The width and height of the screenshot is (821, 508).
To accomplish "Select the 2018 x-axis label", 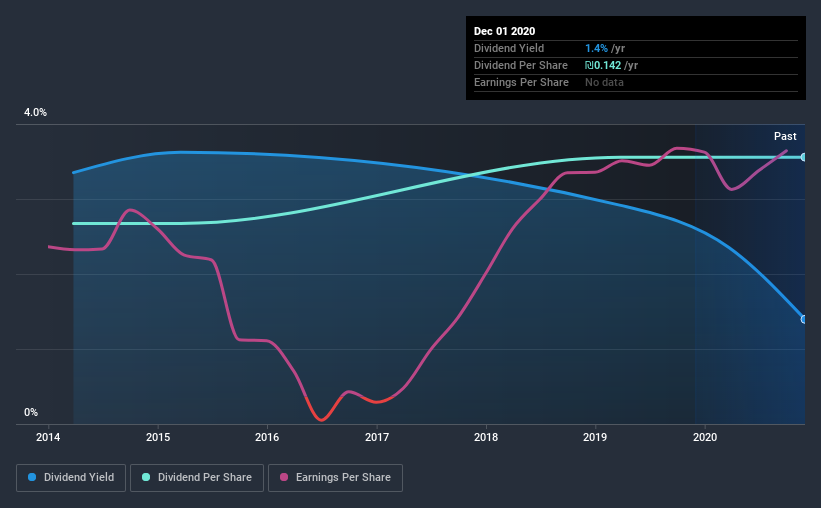I will click(x=486, y=437).
